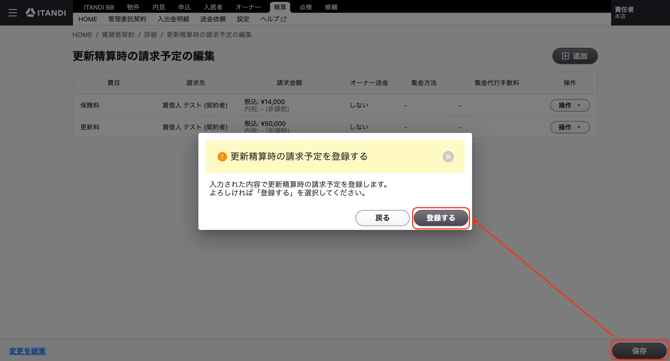670x361 pixels.
Task: Select the 精算 tab
Action: (280, 7)
